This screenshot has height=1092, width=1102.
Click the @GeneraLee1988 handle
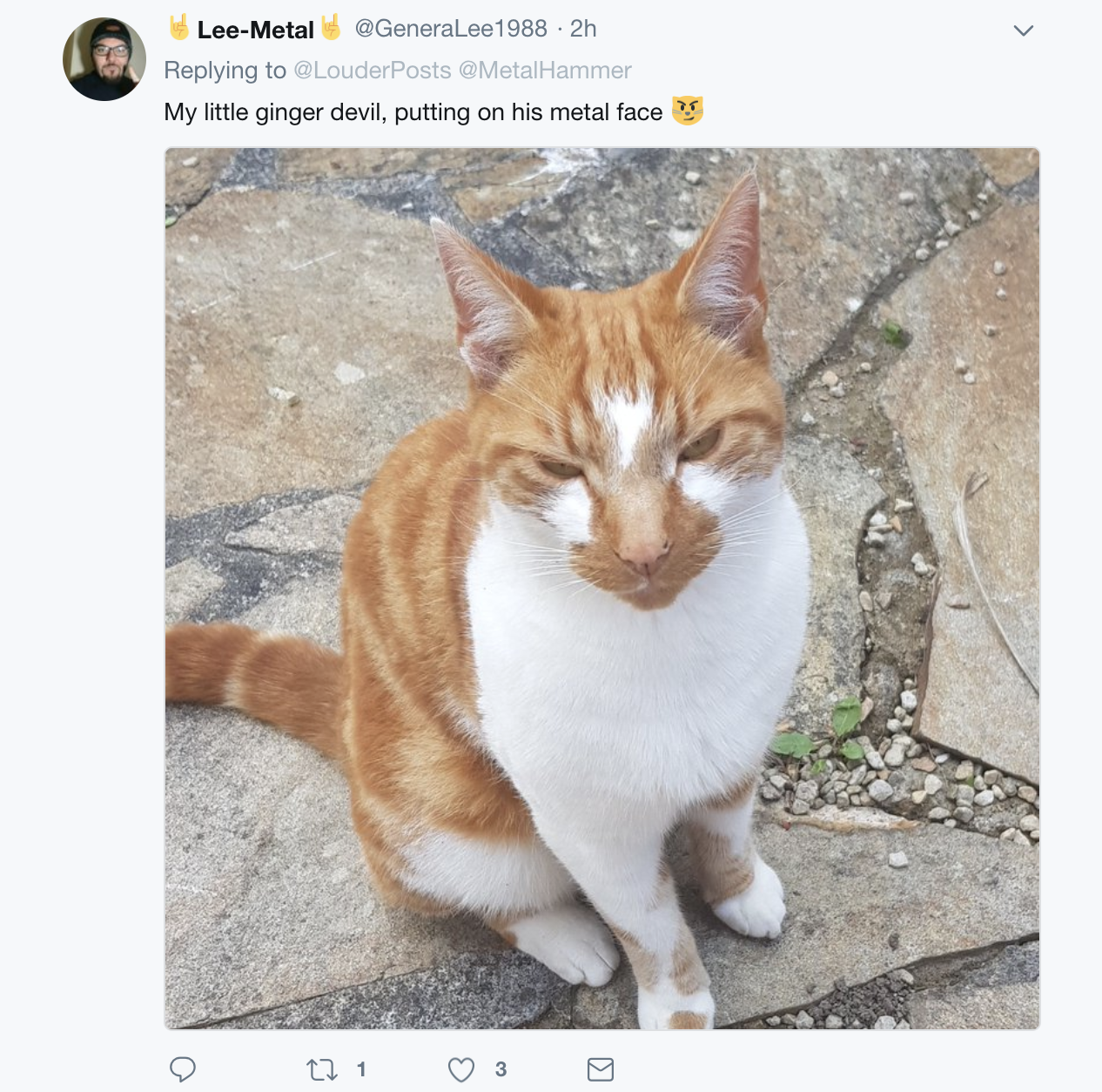[451, 29]
